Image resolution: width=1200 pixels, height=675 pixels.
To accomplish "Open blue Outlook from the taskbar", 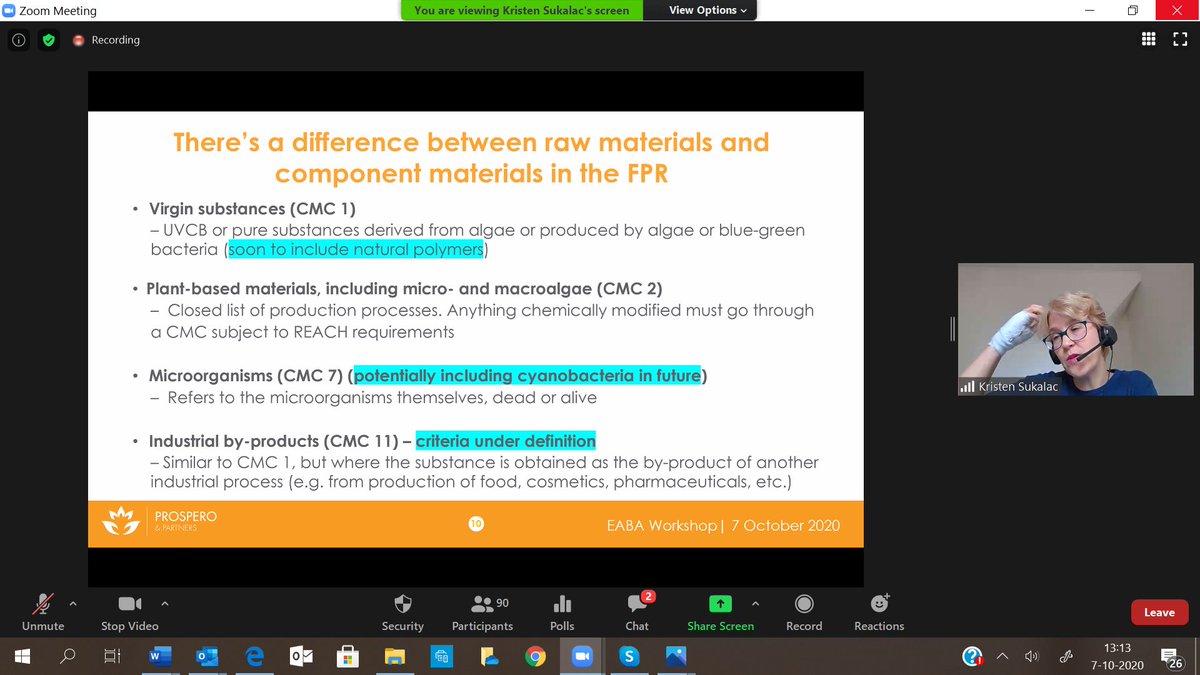I will [x=207, y=656].
